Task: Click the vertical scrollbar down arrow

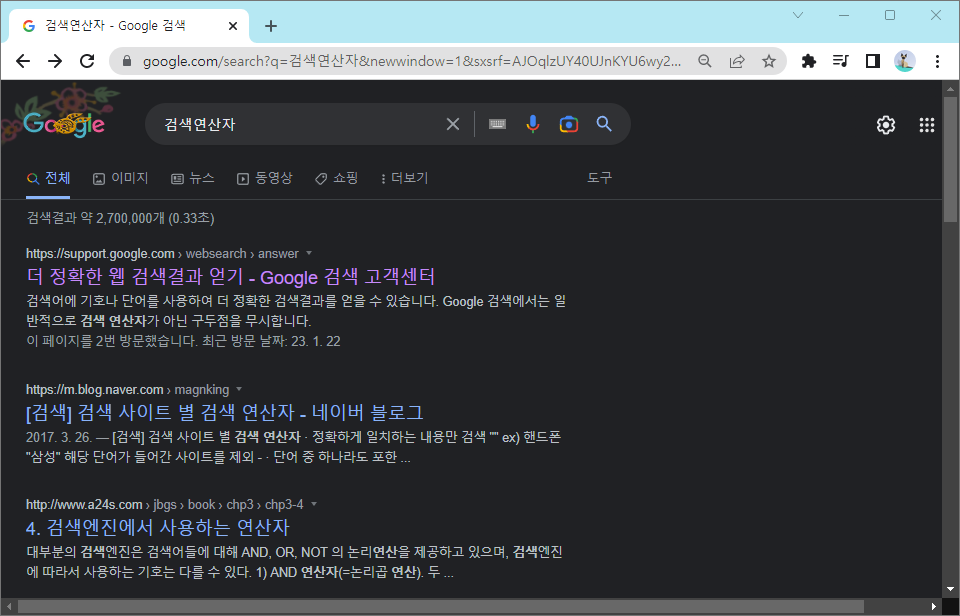Action: click(x=950, y=589)
